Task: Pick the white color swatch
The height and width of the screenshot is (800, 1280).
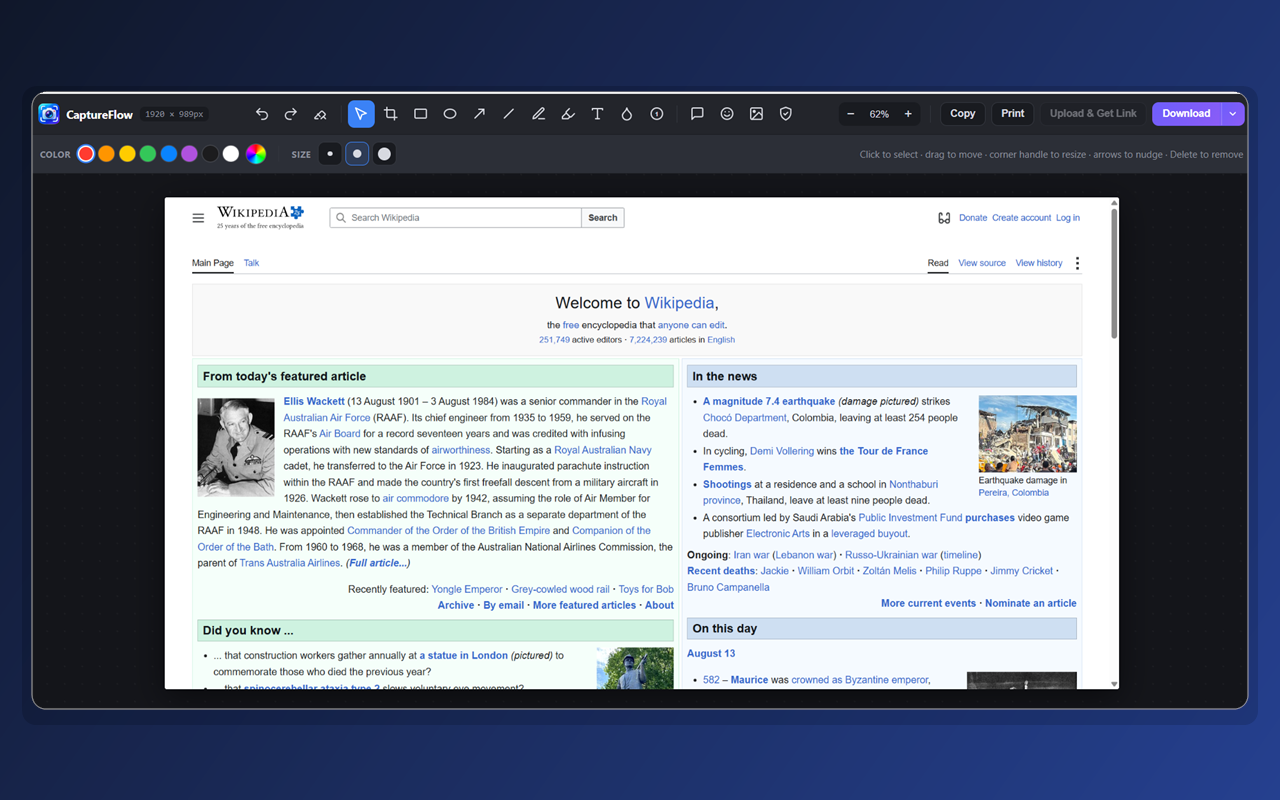Action: (231, 154)
